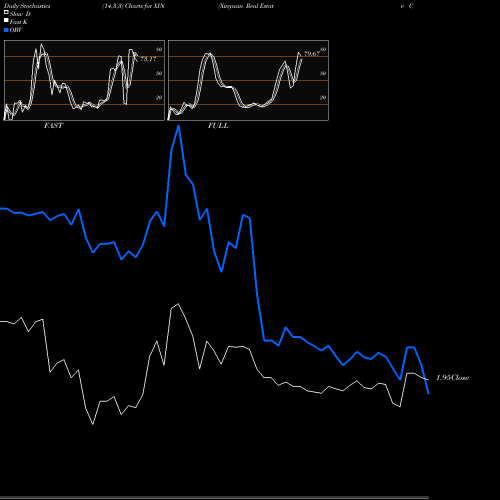Click the 20 axis label in FULL chart
Image resolution: width=500 pixels, height=500 pixels.
pyautogui.click(x=323, y=97)
